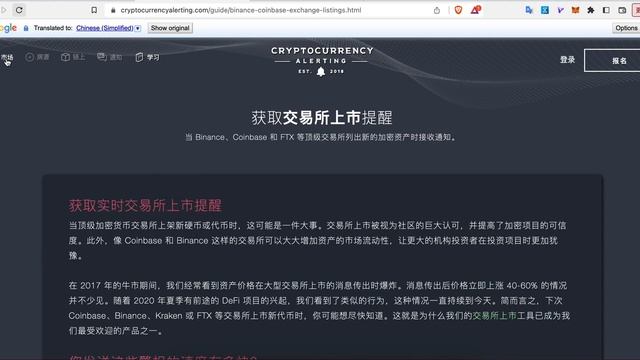
Task: Open Brave Shields lion icon
Action: point(458,10)
